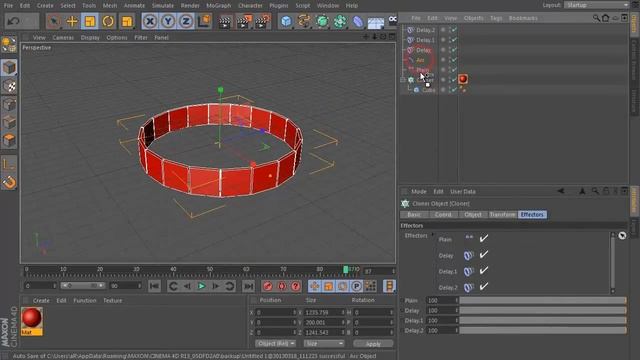Viewport: 640px width, 360px height.
Task: Switch to Polygons mode
Action: 9,140
